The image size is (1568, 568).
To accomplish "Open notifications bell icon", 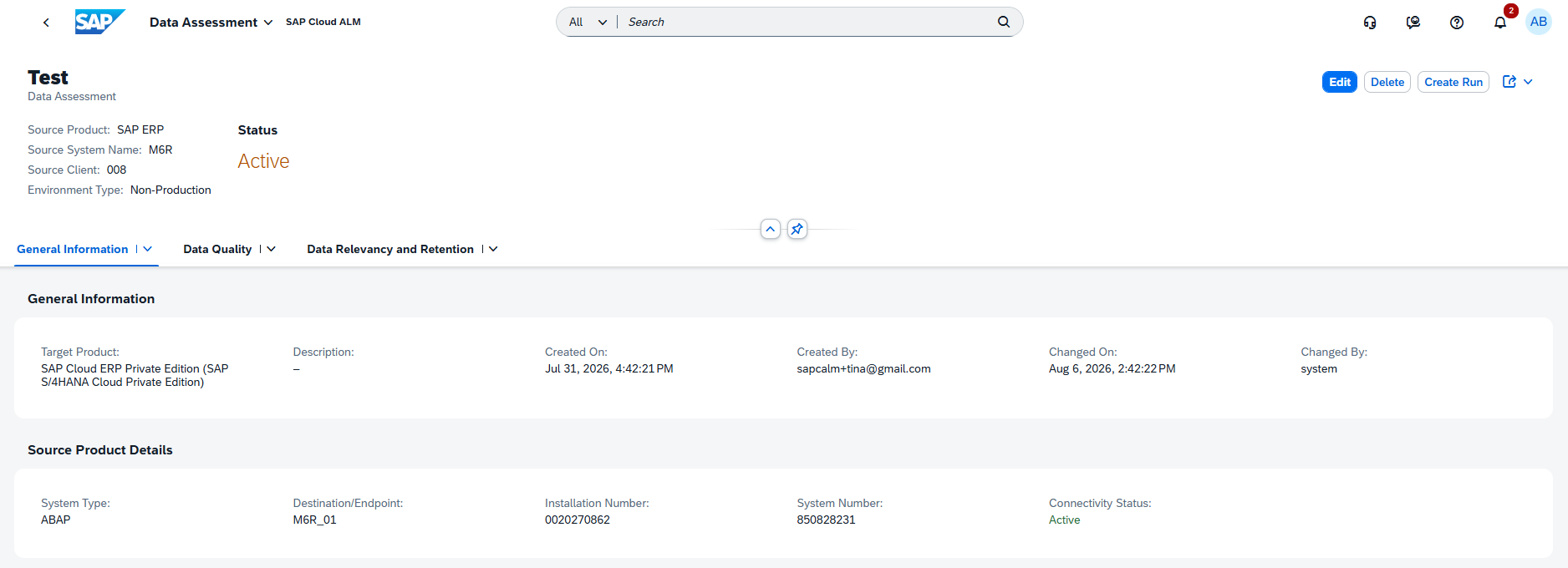I will [x=1500, y=23].
